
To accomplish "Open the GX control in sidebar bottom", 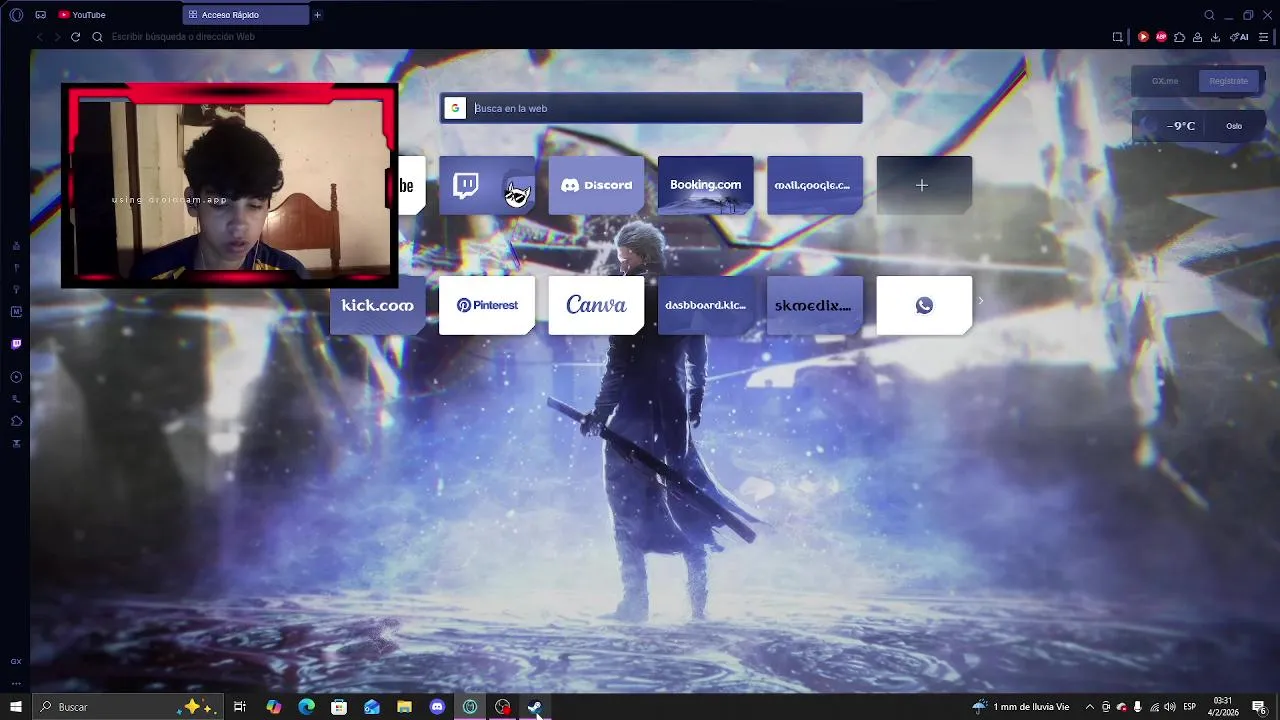I will pyautogui.click(x=16, y=661).
